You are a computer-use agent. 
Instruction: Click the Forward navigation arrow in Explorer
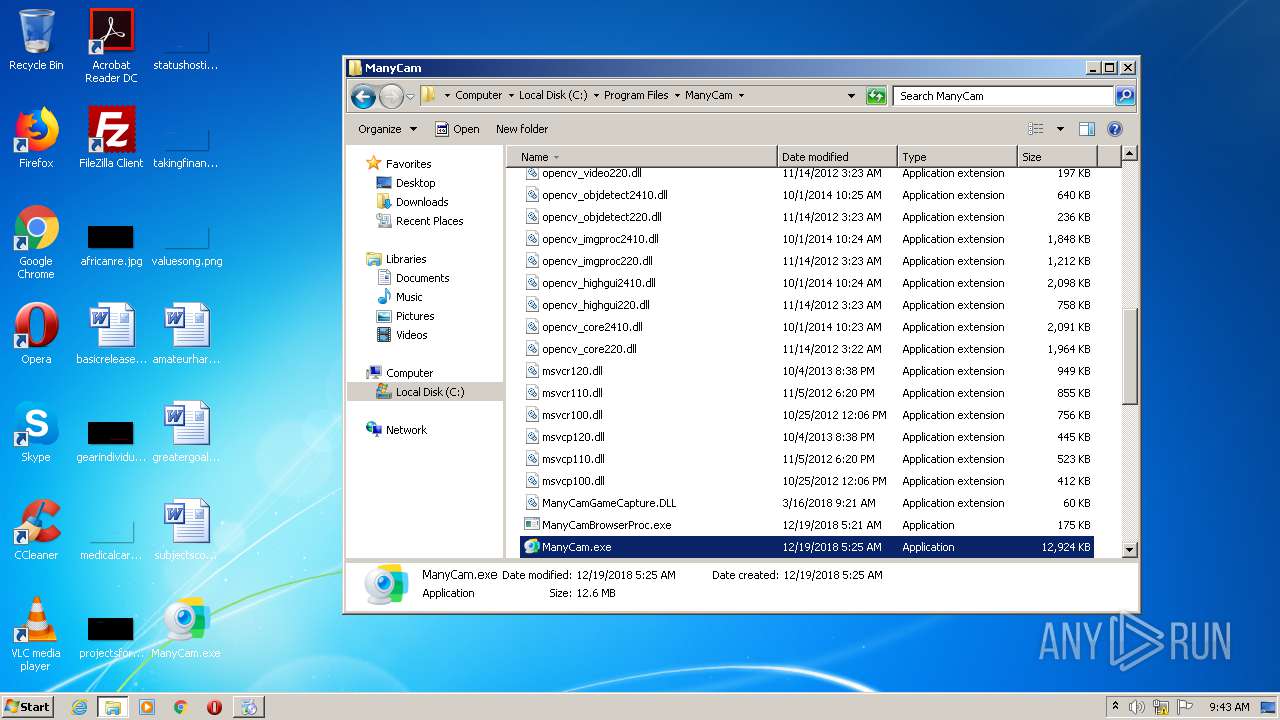[391, 96]
